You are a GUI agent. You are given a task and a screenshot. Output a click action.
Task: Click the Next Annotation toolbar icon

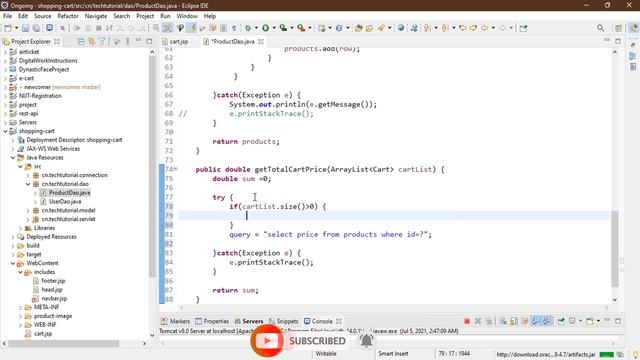(x=427, y=28)
